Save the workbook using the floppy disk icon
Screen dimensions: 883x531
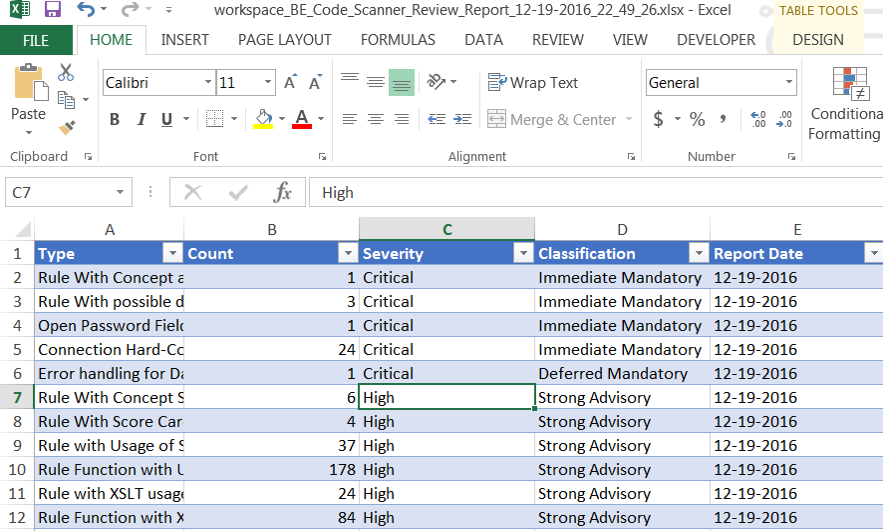(52, 11)
